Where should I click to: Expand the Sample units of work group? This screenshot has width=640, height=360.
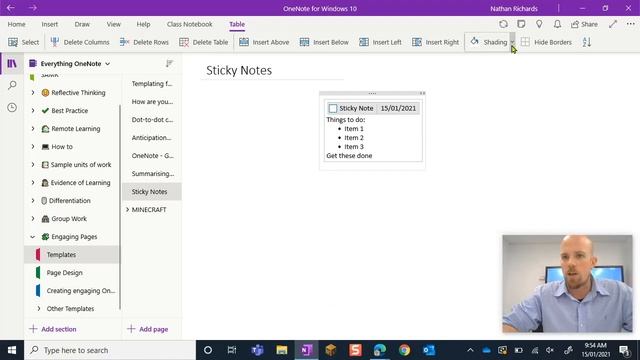(x=33, y=164)
